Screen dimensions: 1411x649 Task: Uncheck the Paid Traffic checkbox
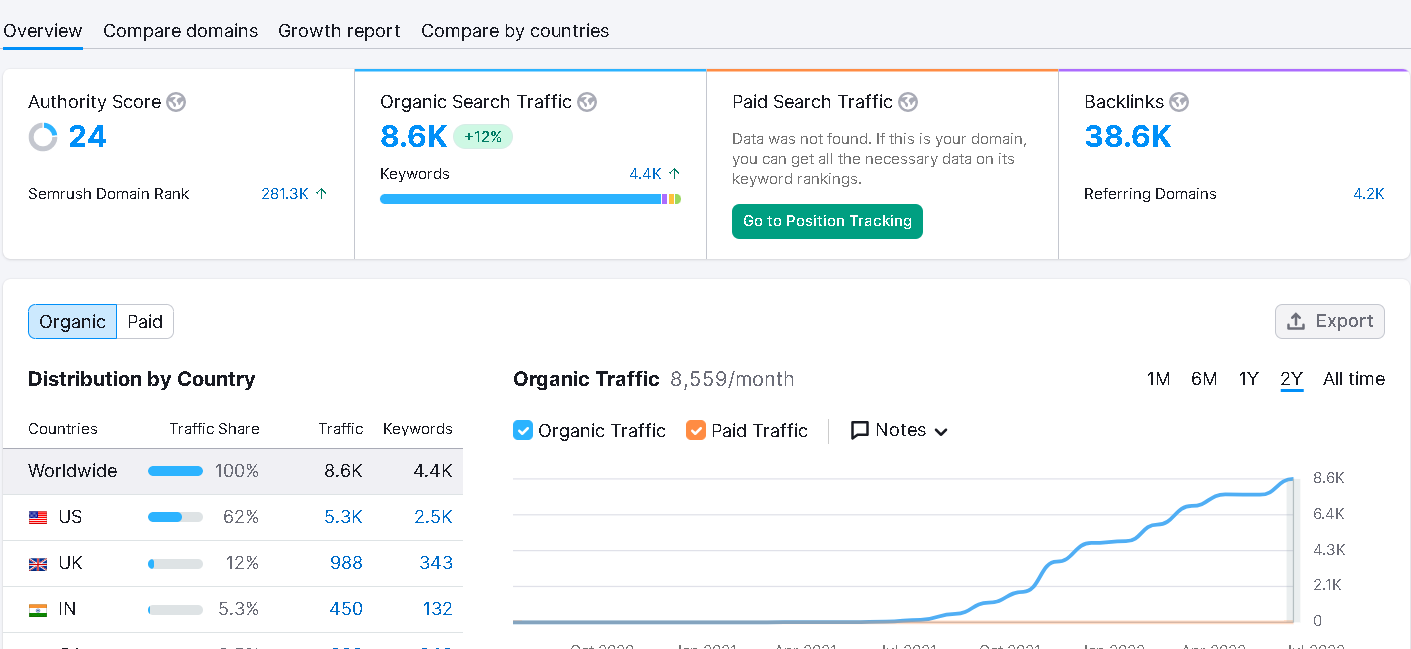click(696, 430)
